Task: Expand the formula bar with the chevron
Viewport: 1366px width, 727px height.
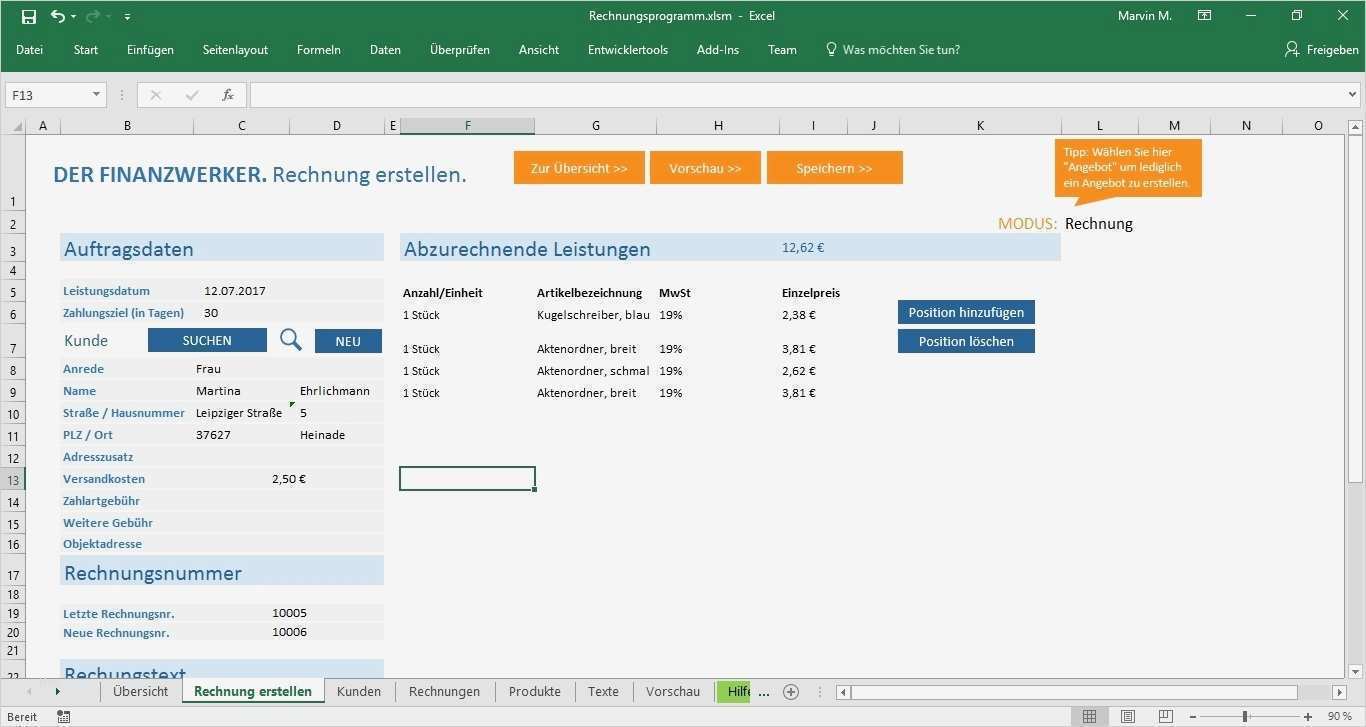Action: coord(1353,95)
